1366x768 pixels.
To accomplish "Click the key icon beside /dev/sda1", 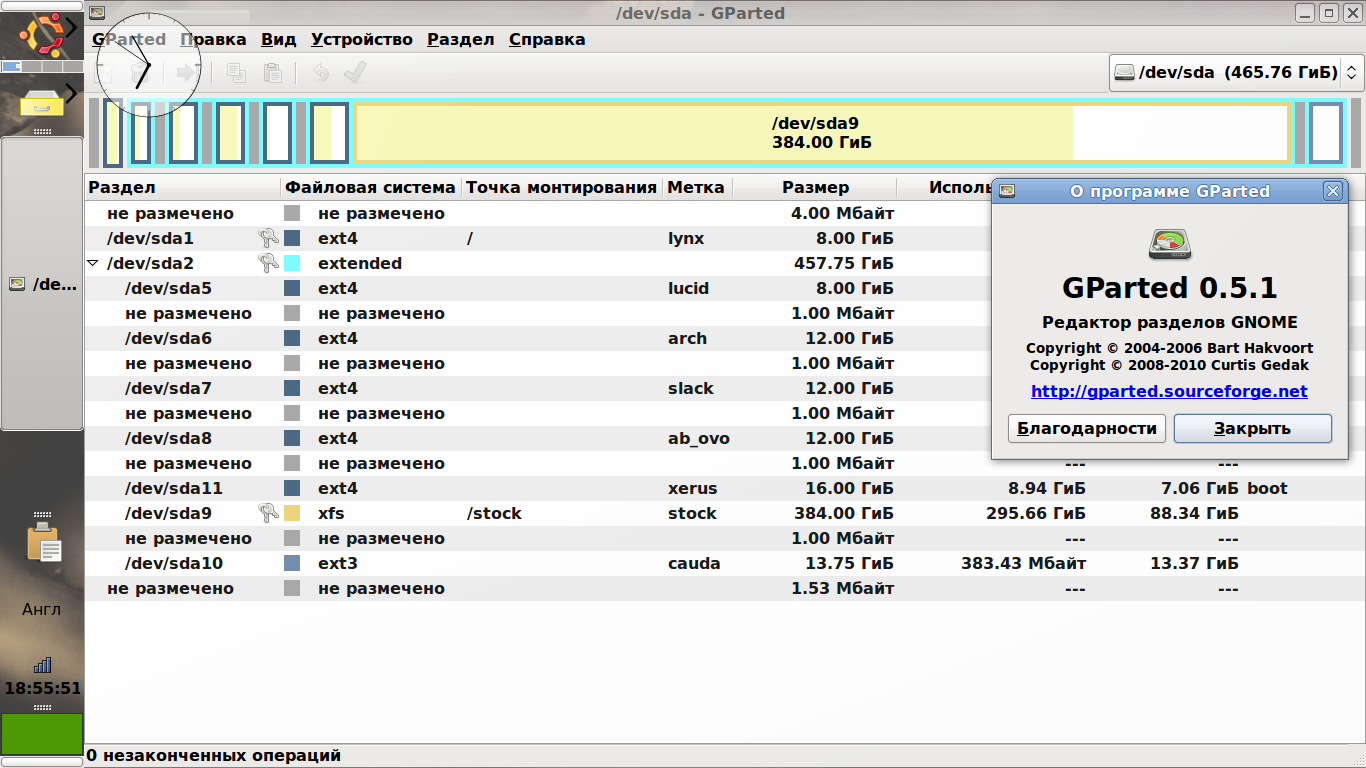I will (267, 238).
